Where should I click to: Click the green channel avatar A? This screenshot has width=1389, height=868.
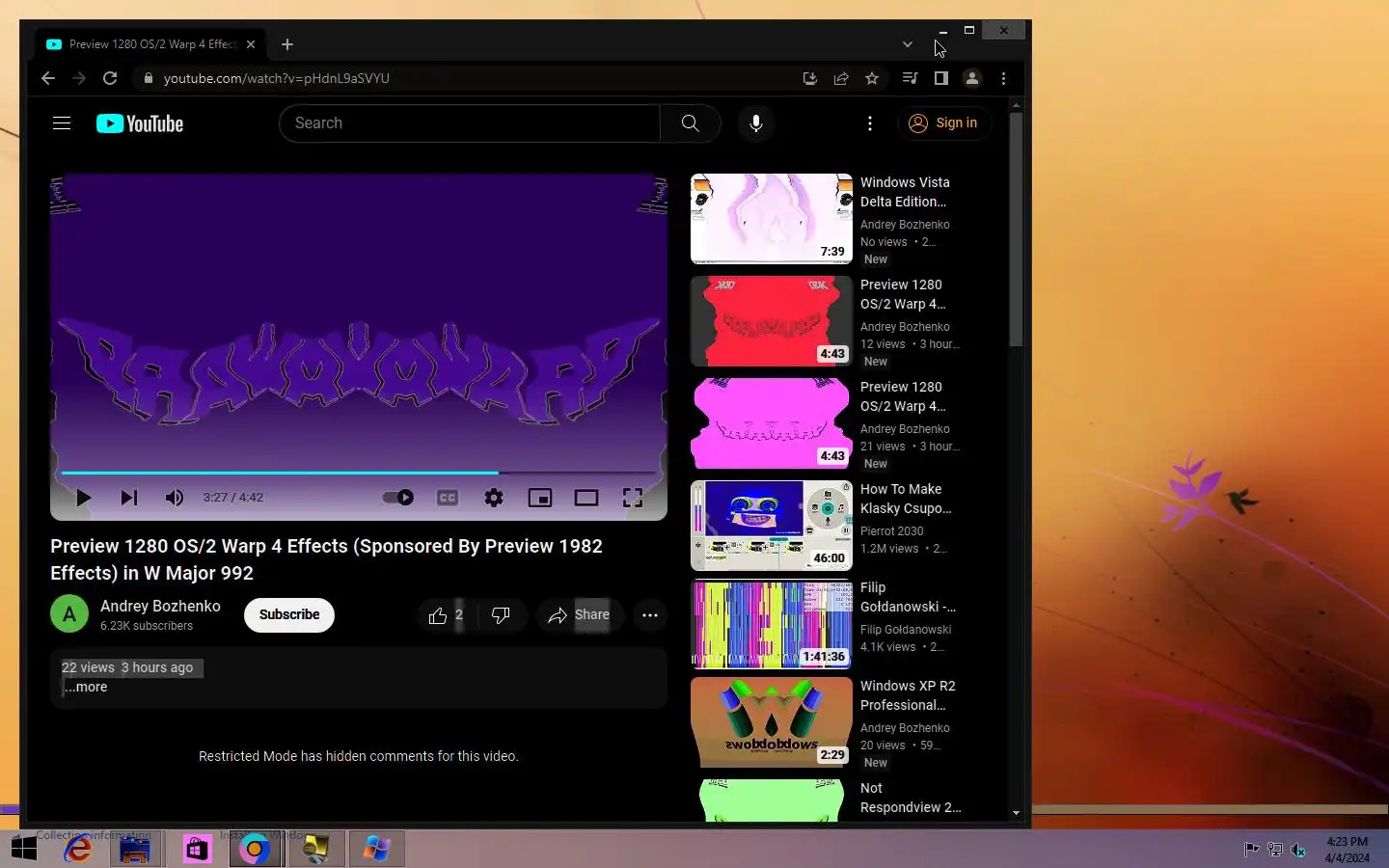69,614
